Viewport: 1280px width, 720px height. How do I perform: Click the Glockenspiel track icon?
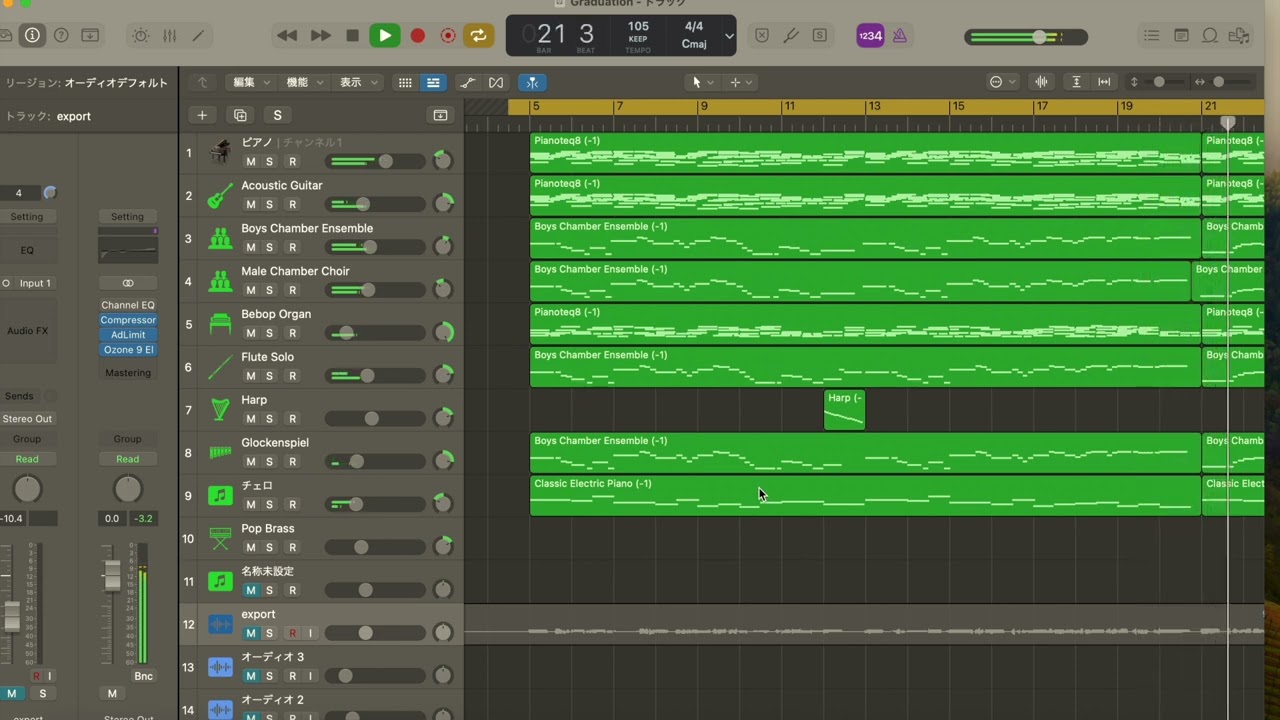(x=220, y=453)
